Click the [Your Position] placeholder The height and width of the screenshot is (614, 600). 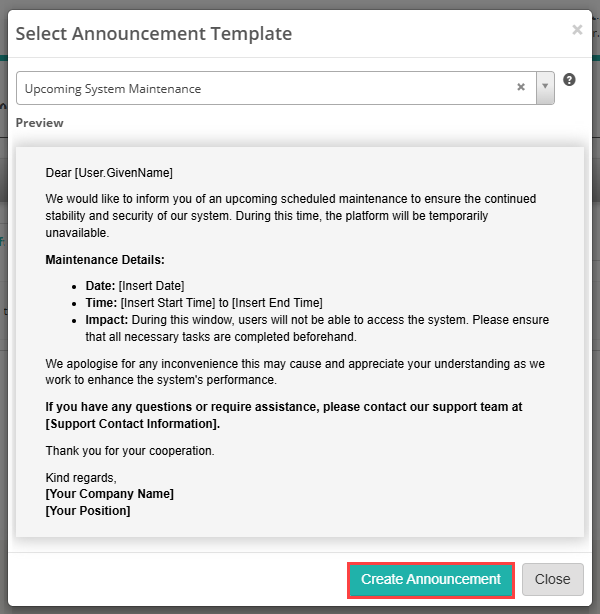coord(88,511)
